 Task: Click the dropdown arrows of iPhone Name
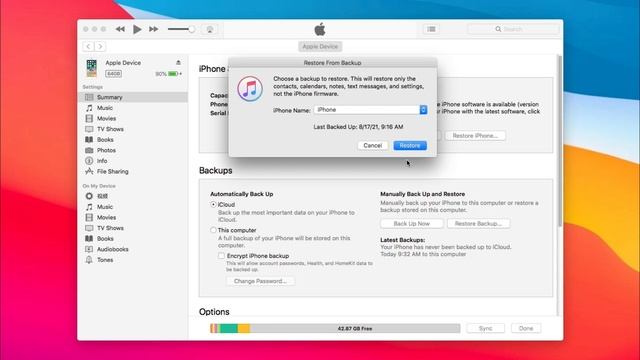pyautogui.click(x=423, y=110)
